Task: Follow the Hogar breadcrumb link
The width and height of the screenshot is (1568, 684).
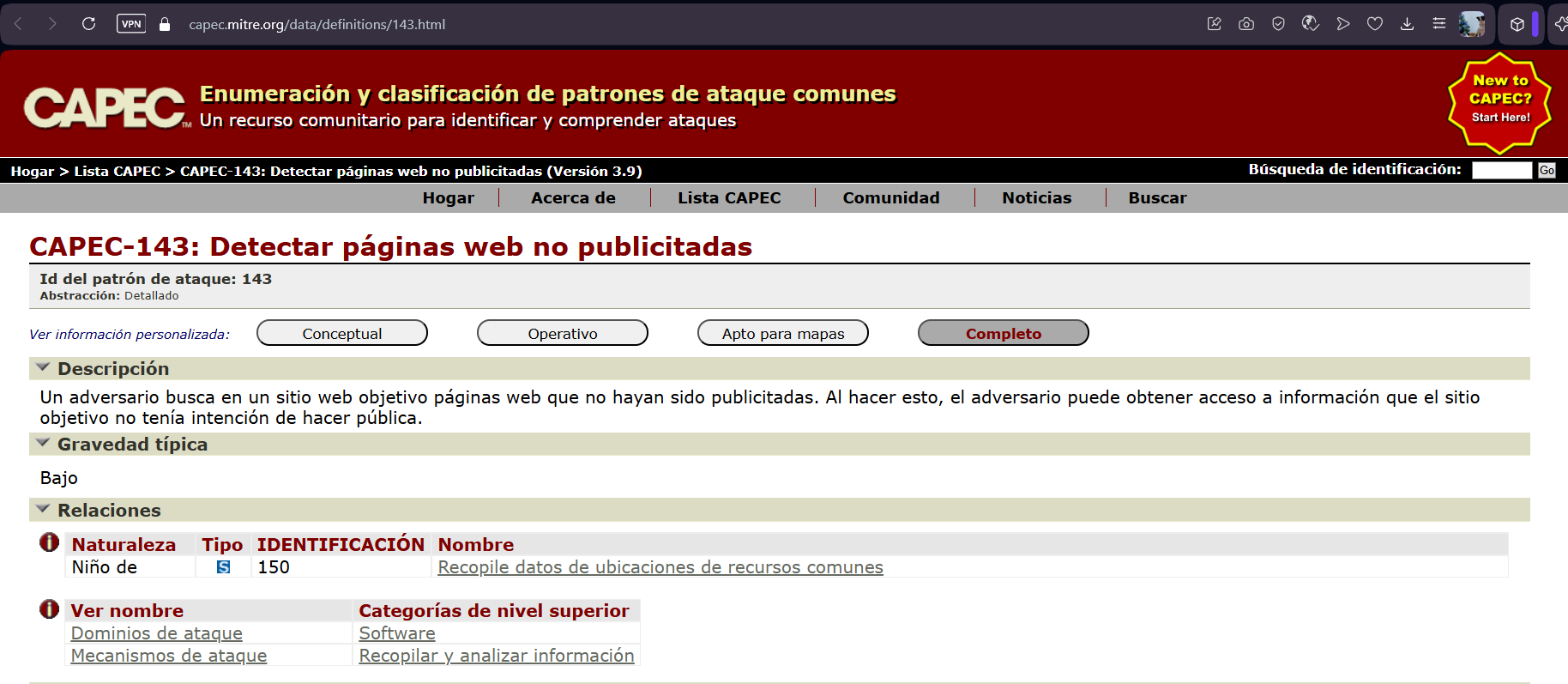Action: coord(33,171)
